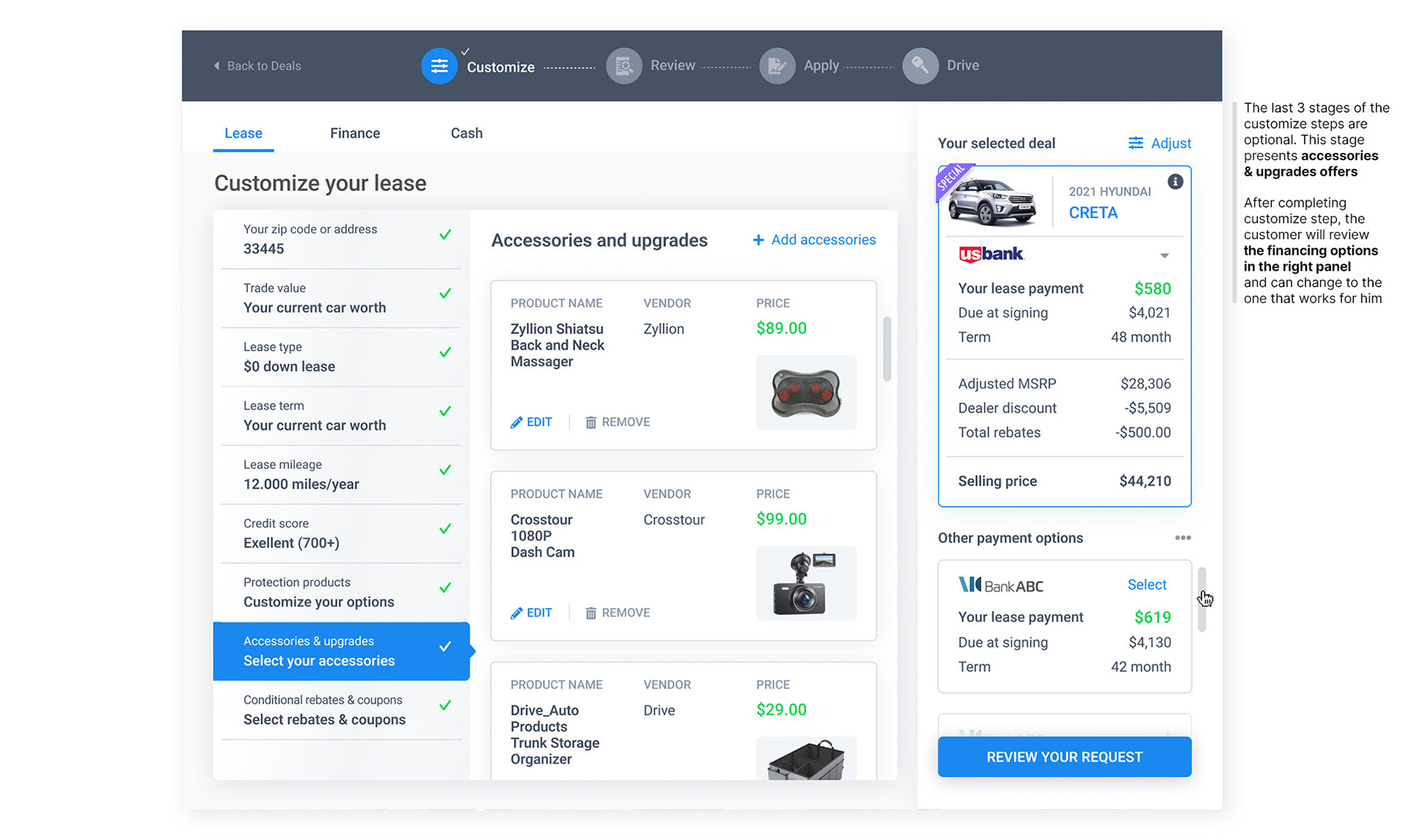Viewport: 1405px width, 840px height.
Task: Click the Apply step pencil icon
Action: [x=777, y=67]
